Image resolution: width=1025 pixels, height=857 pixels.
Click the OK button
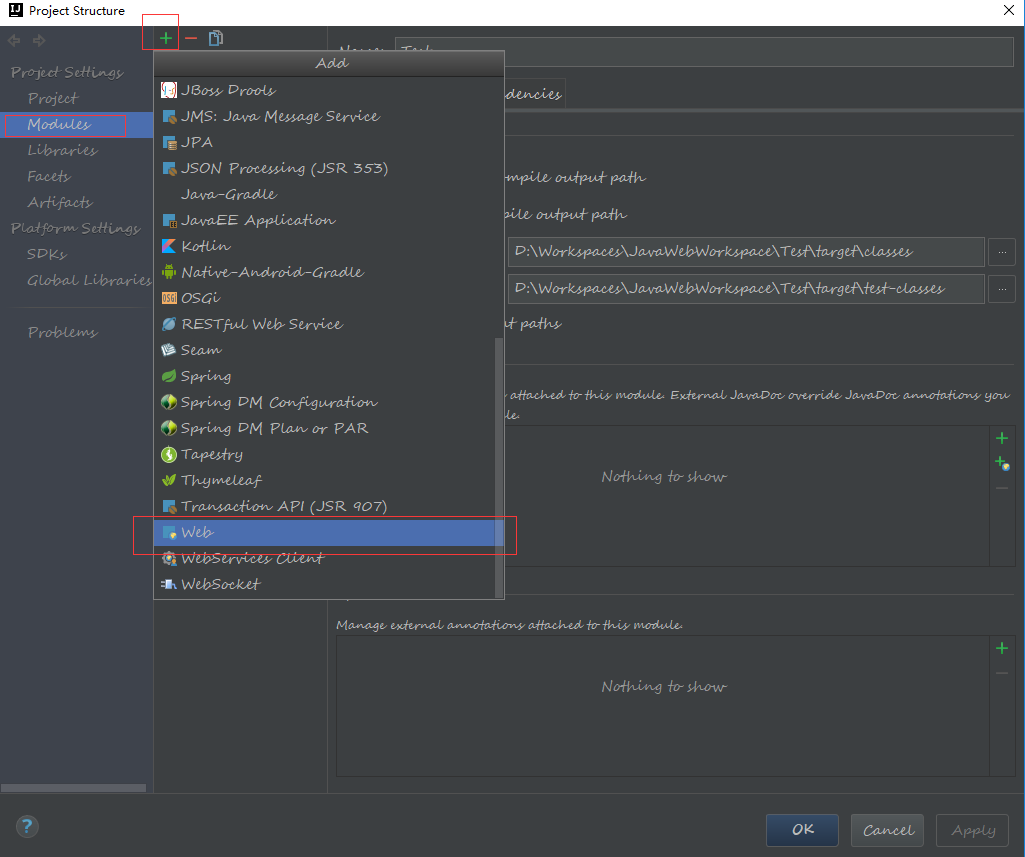(802, 830)
